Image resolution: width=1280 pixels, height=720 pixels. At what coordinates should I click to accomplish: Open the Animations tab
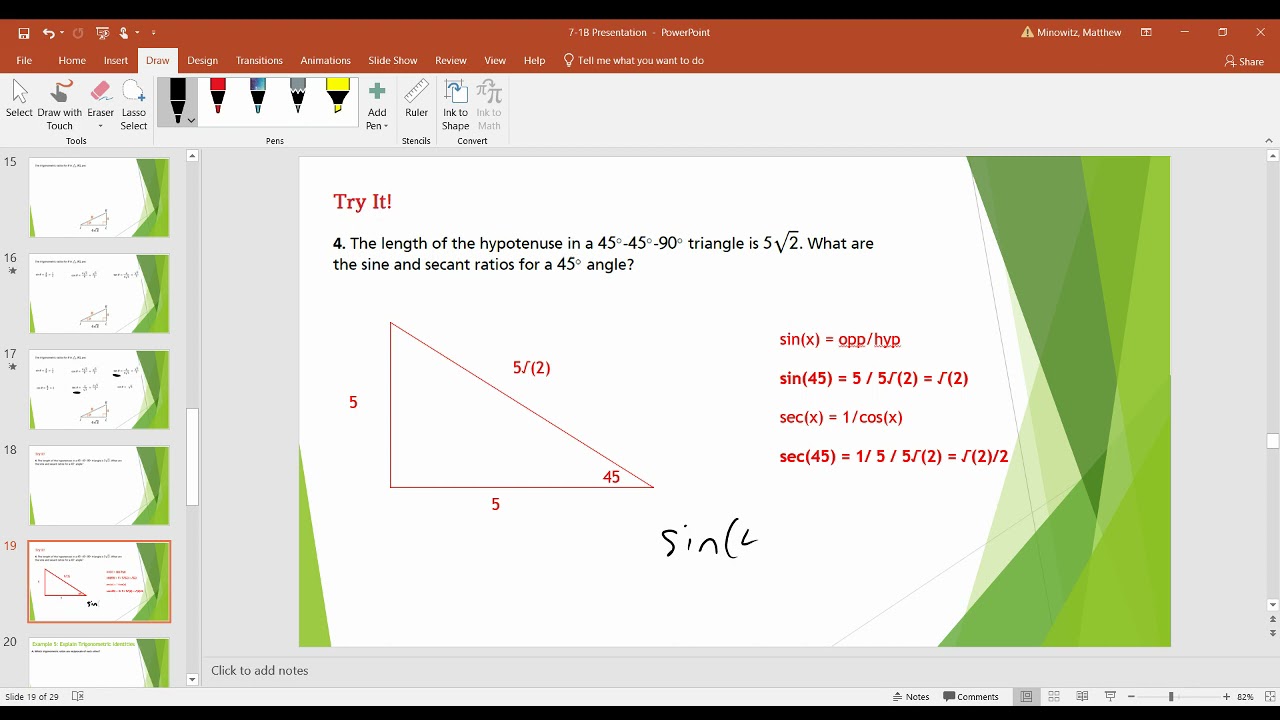(x=326, y=60)
